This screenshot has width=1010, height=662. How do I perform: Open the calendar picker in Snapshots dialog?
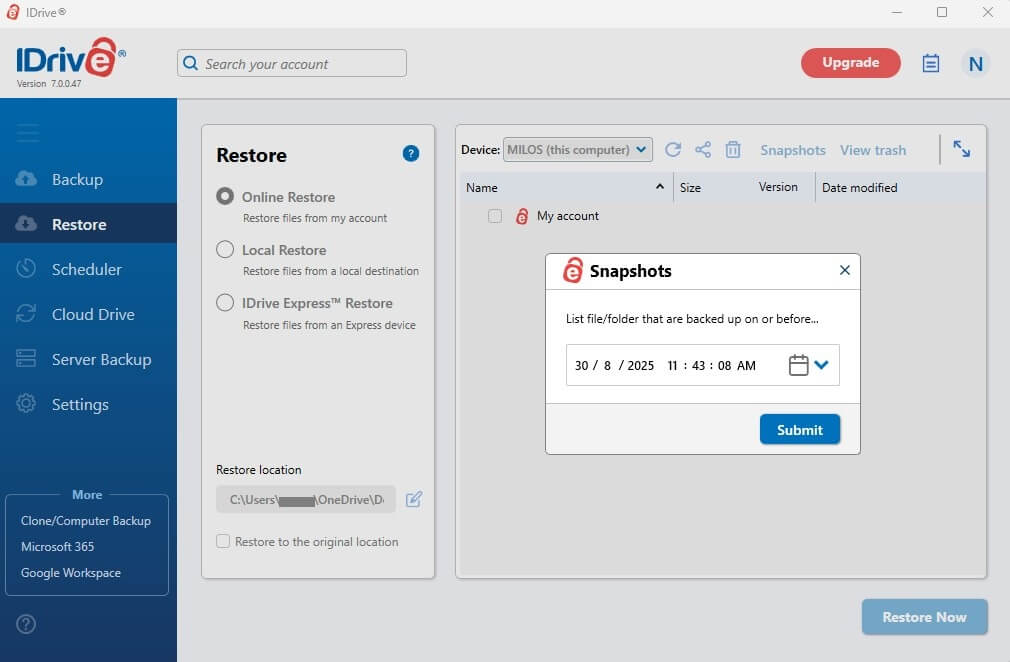tap(798, 365)
